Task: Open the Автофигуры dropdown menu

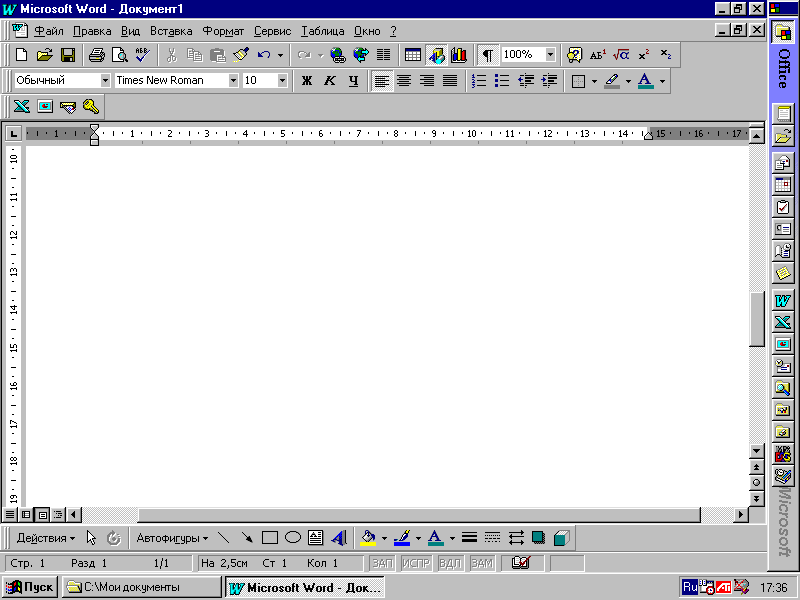Action: coord(172,538)
